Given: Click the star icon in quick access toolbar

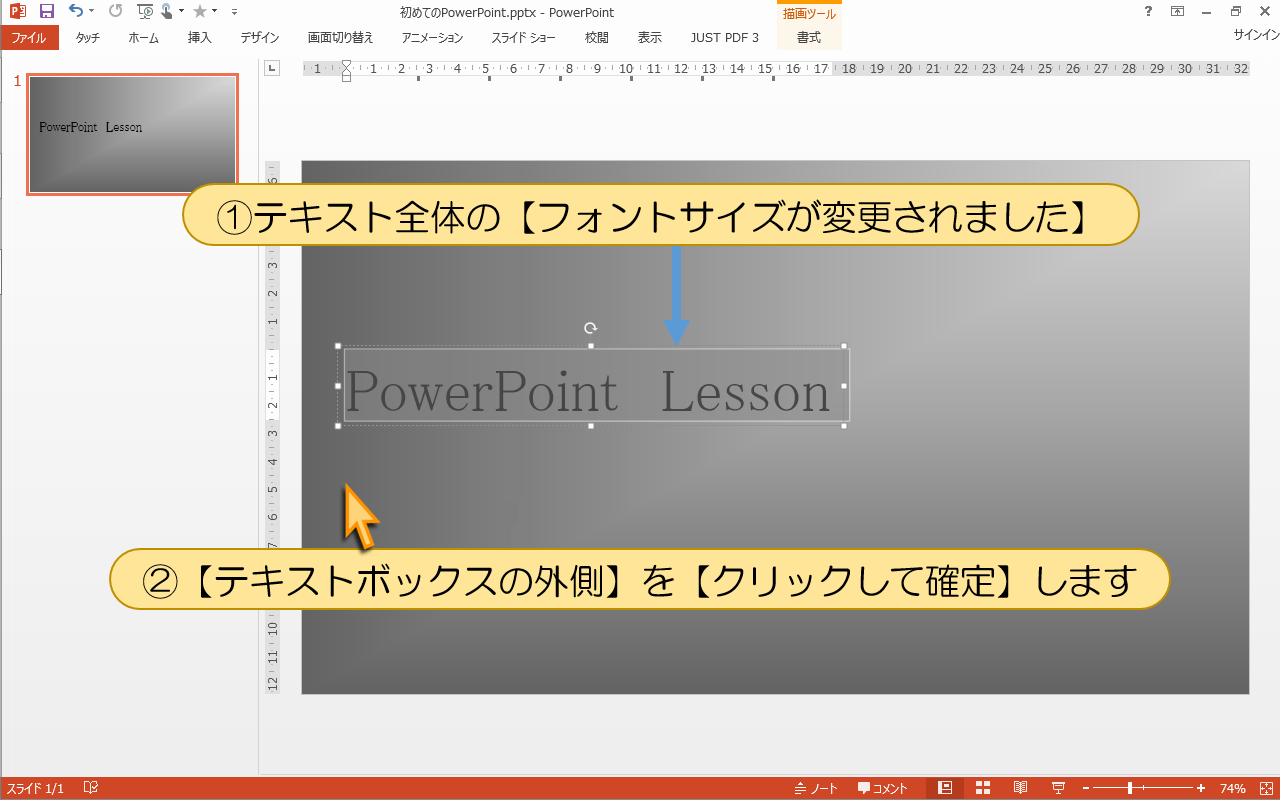Looking at the screenshot, I should (200, 12).
